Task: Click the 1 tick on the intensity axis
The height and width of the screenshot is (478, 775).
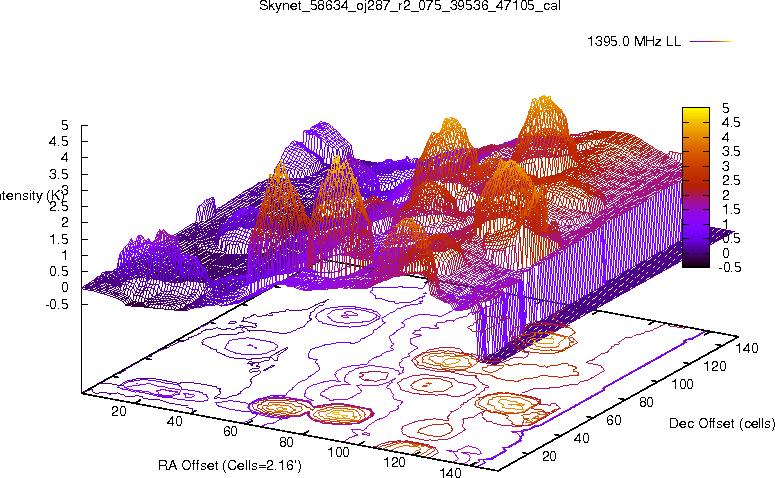Action: tap(65, 255)
